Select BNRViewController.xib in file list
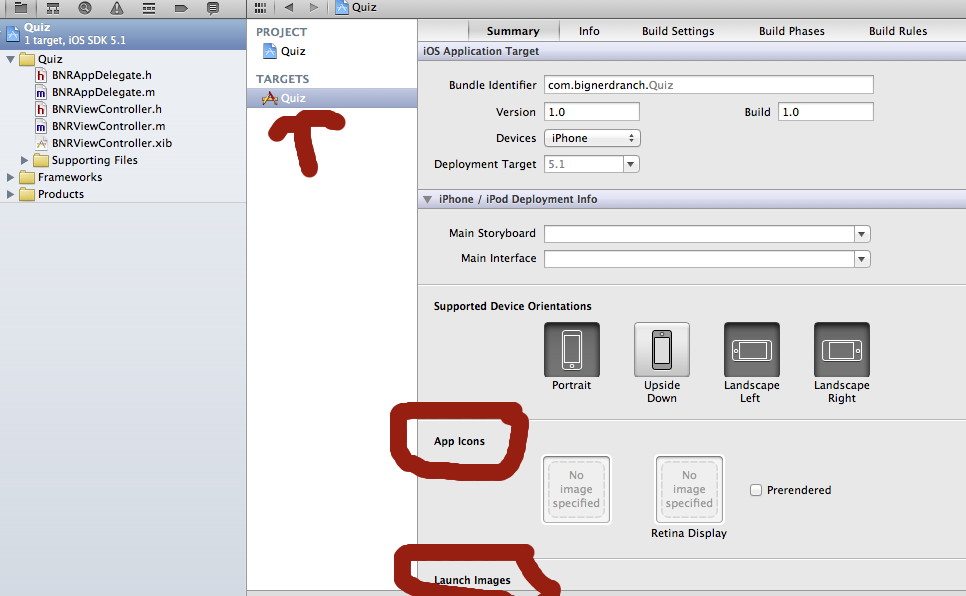 click(x=111, y=143)
